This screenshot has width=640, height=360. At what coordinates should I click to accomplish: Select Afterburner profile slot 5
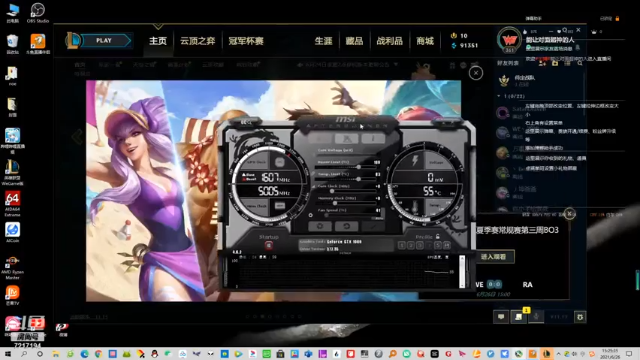pos(438,245)
